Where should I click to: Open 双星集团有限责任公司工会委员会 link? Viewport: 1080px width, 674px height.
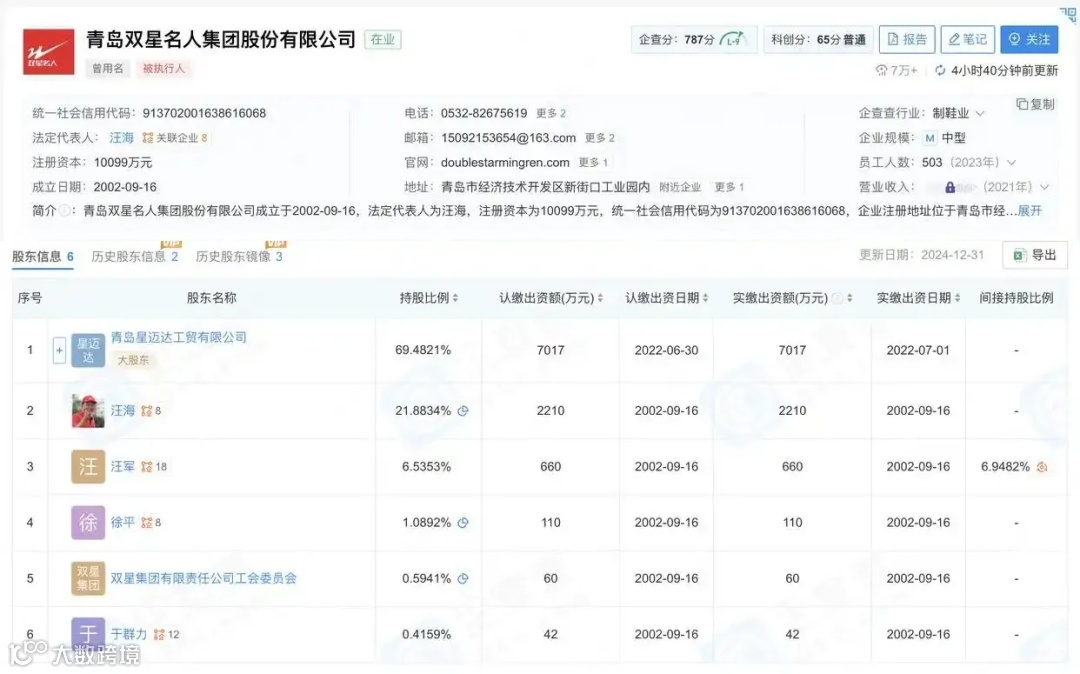click(x=204, y=578)
